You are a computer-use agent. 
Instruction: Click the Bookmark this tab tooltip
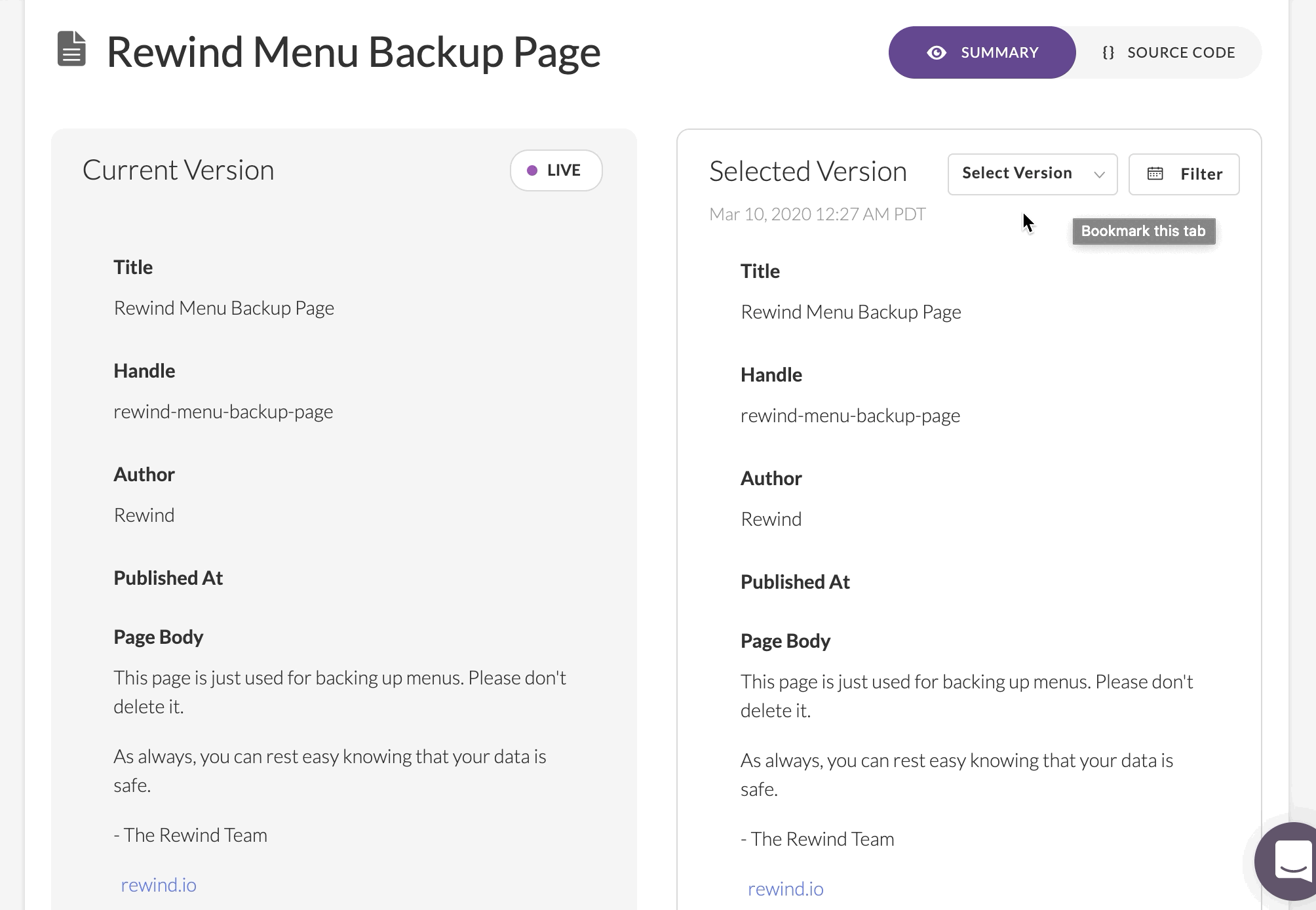(1144, 231)
